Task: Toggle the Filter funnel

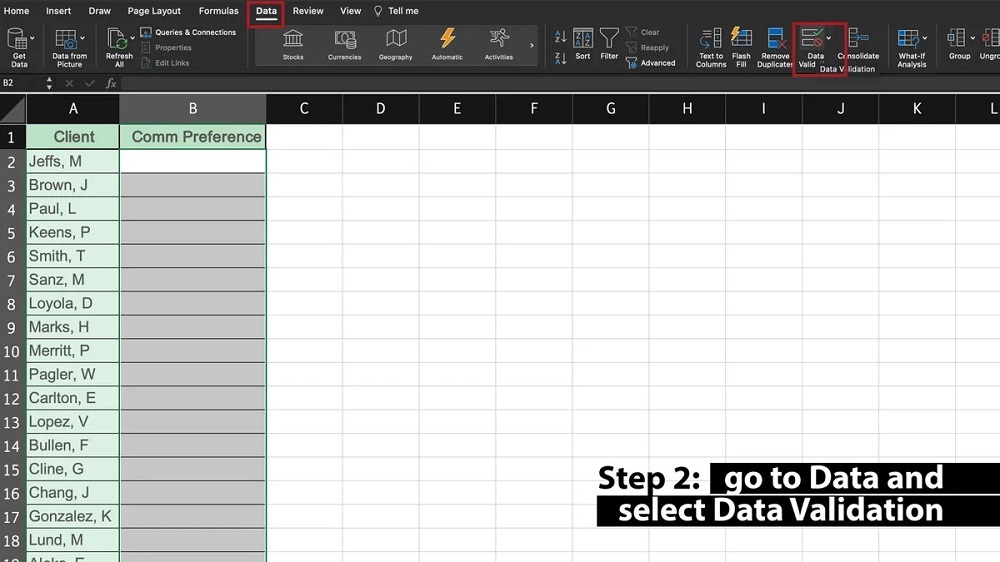Action: coord(609,45)
